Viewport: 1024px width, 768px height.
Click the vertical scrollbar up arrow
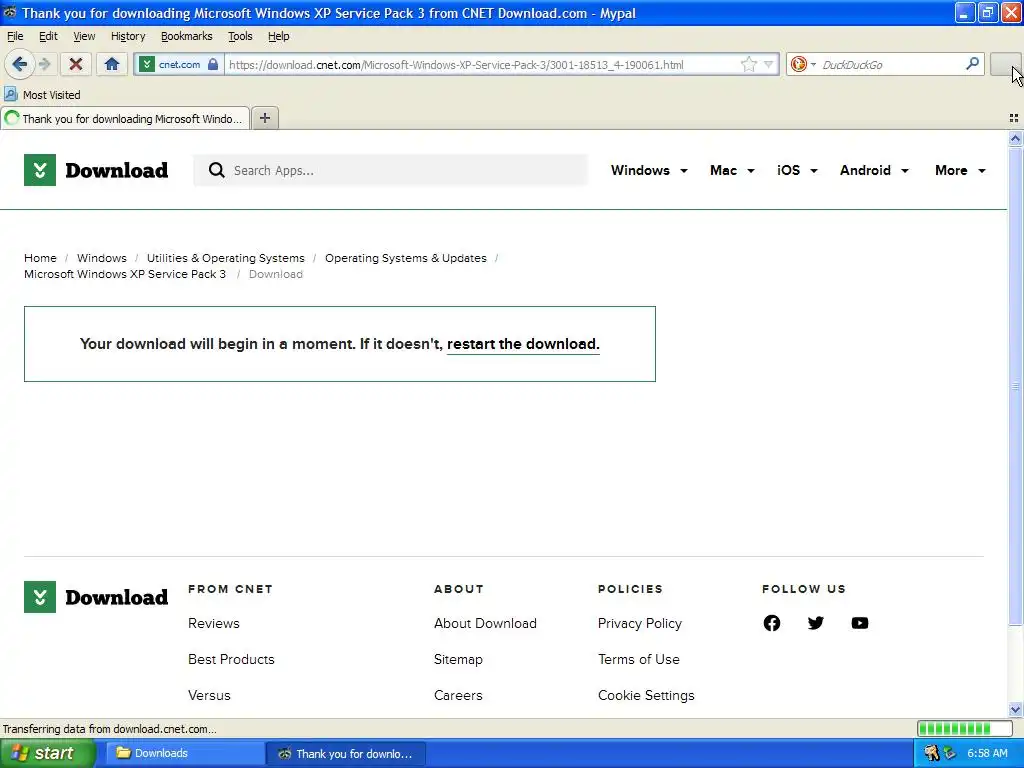[1015, 138]
